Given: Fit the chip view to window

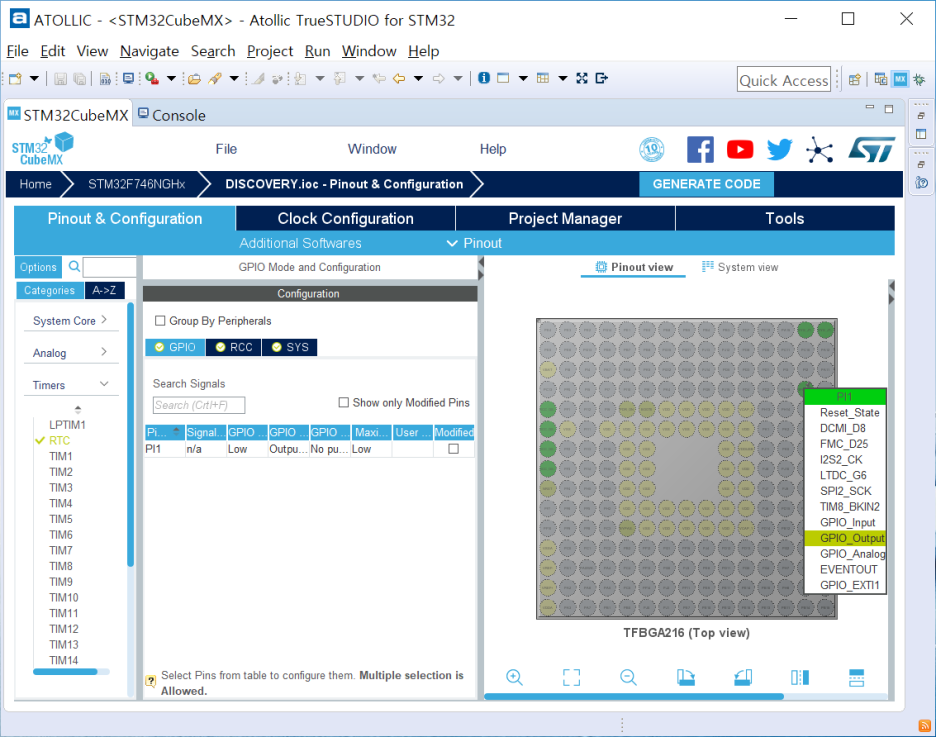Looking at the screenshot, I should [x=571, y=677].
